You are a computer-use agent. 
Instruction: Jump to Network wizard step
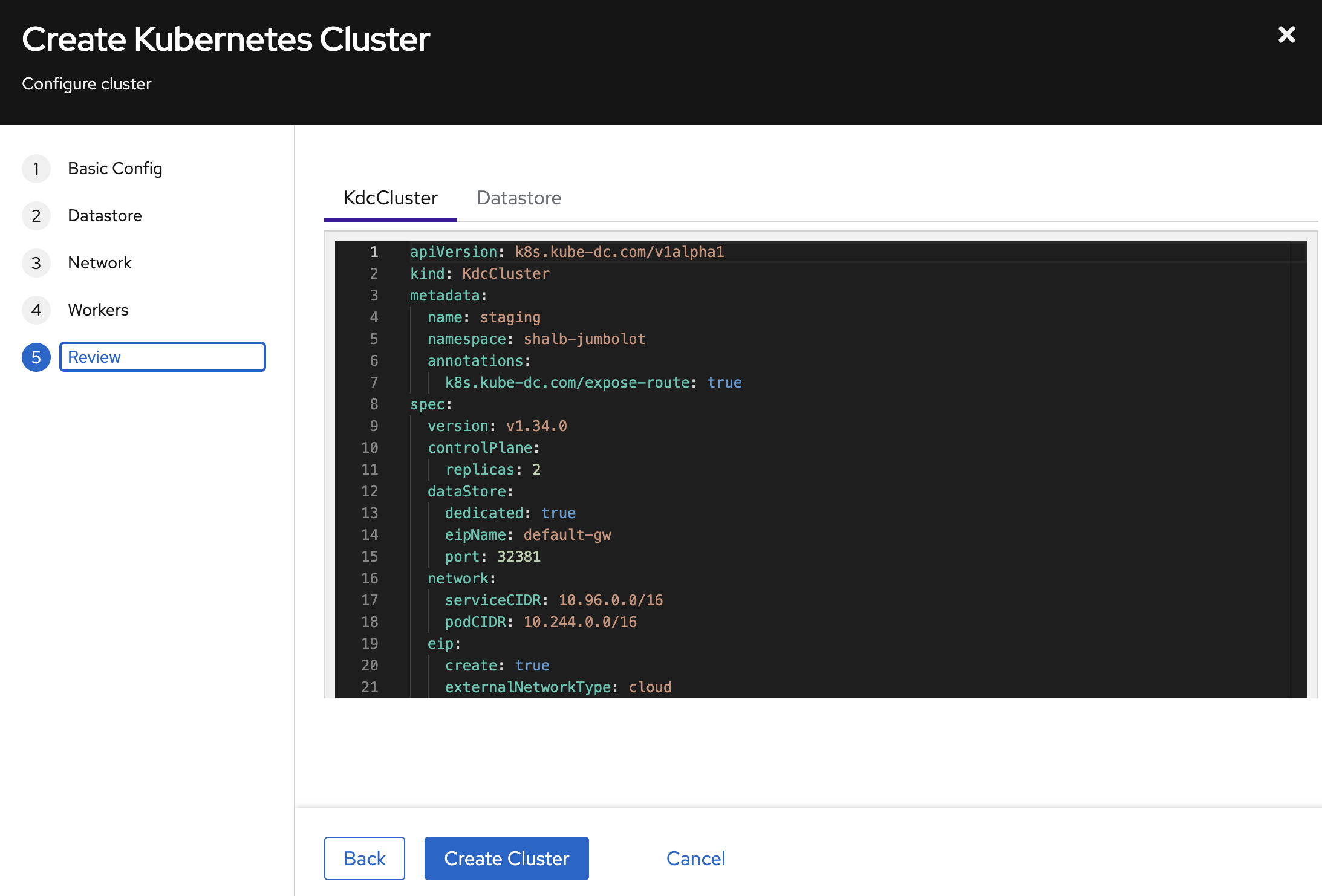[x=99, y=263]
